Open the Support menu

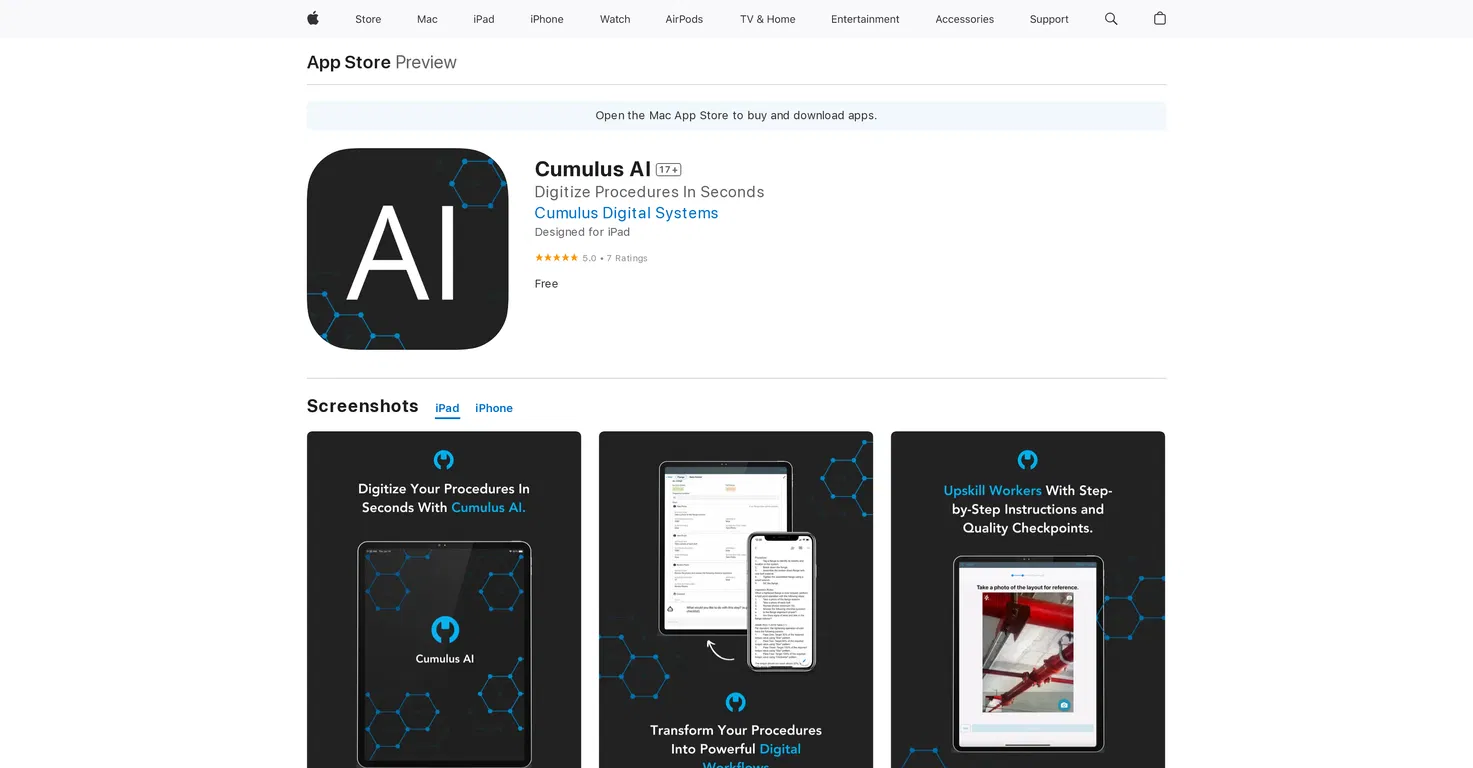click(1049, 19)
